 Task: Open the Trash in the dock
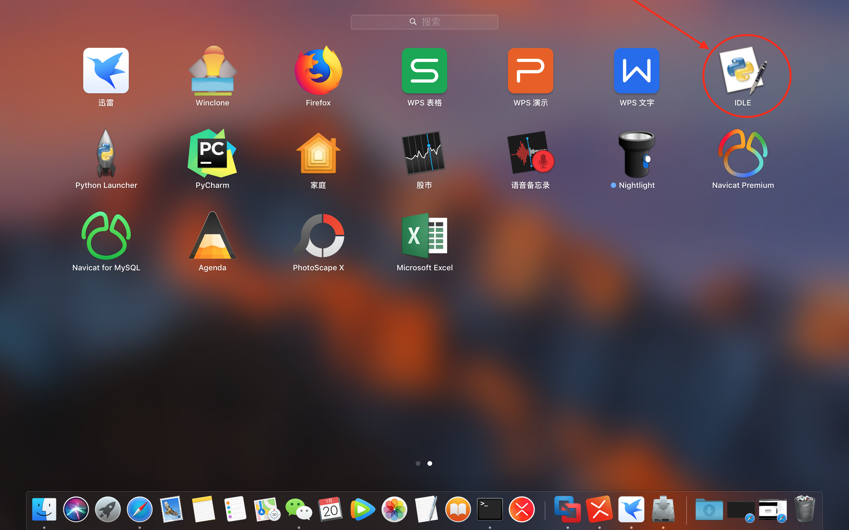tap(805, 509)
